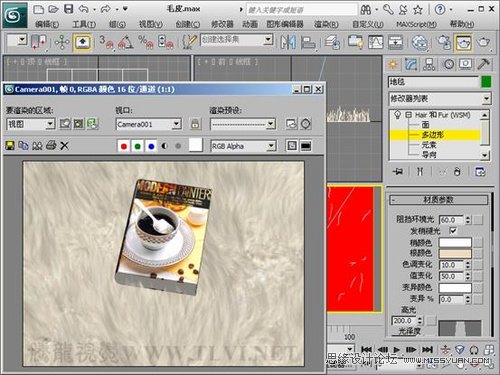
Task: Open the 工具(T) menu
Action: tap(84, 24)
